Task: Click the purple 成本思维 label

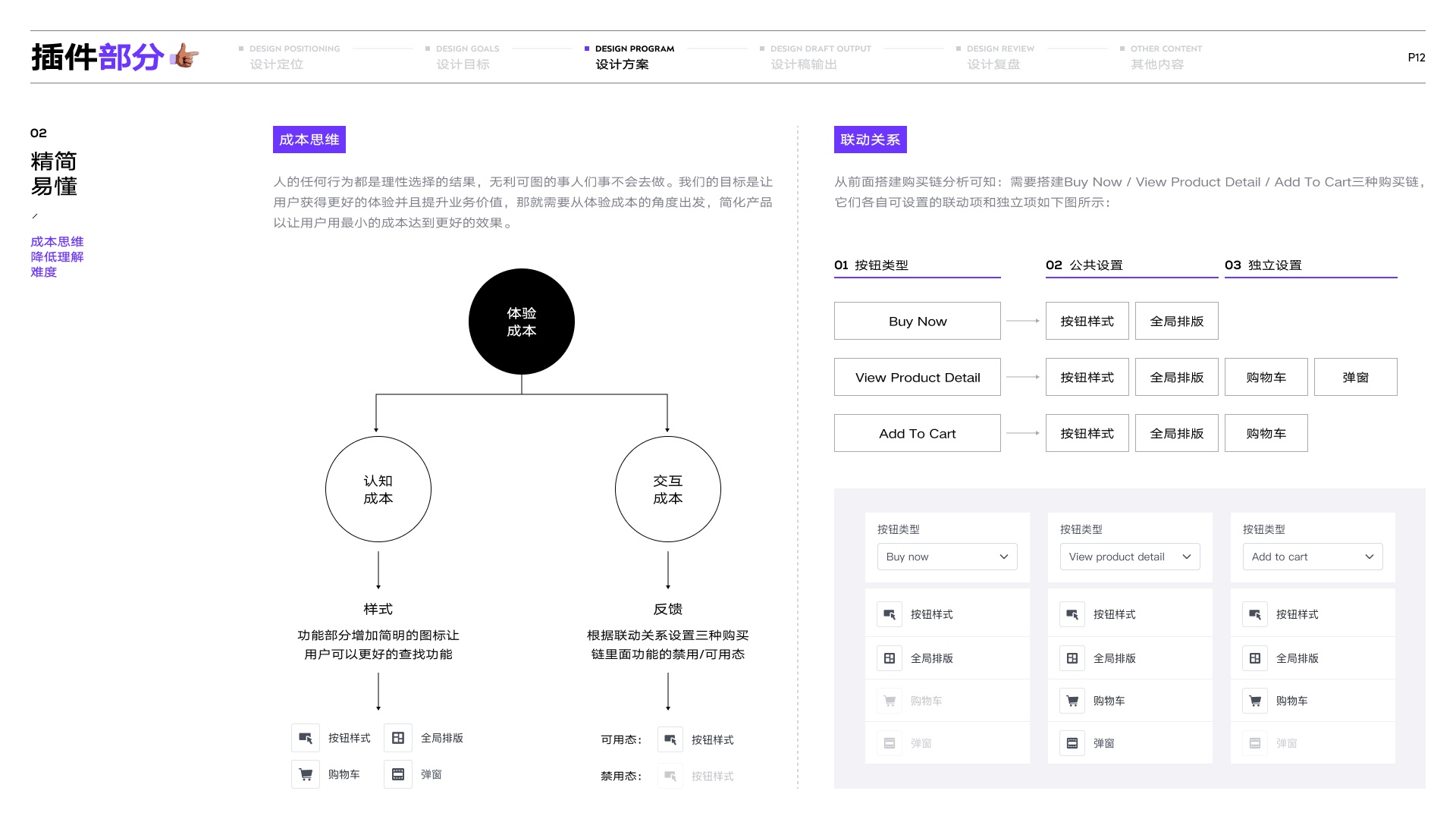Action: [x=309, y=140]
